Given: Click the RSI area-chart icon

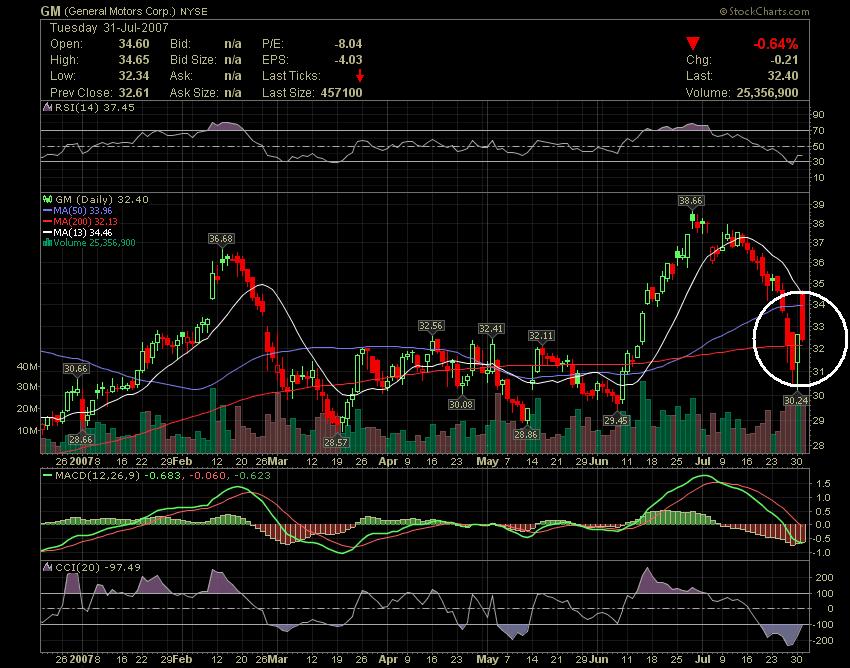Looking at the screenshot, I should pyautogui.click(x=48, y=107).
